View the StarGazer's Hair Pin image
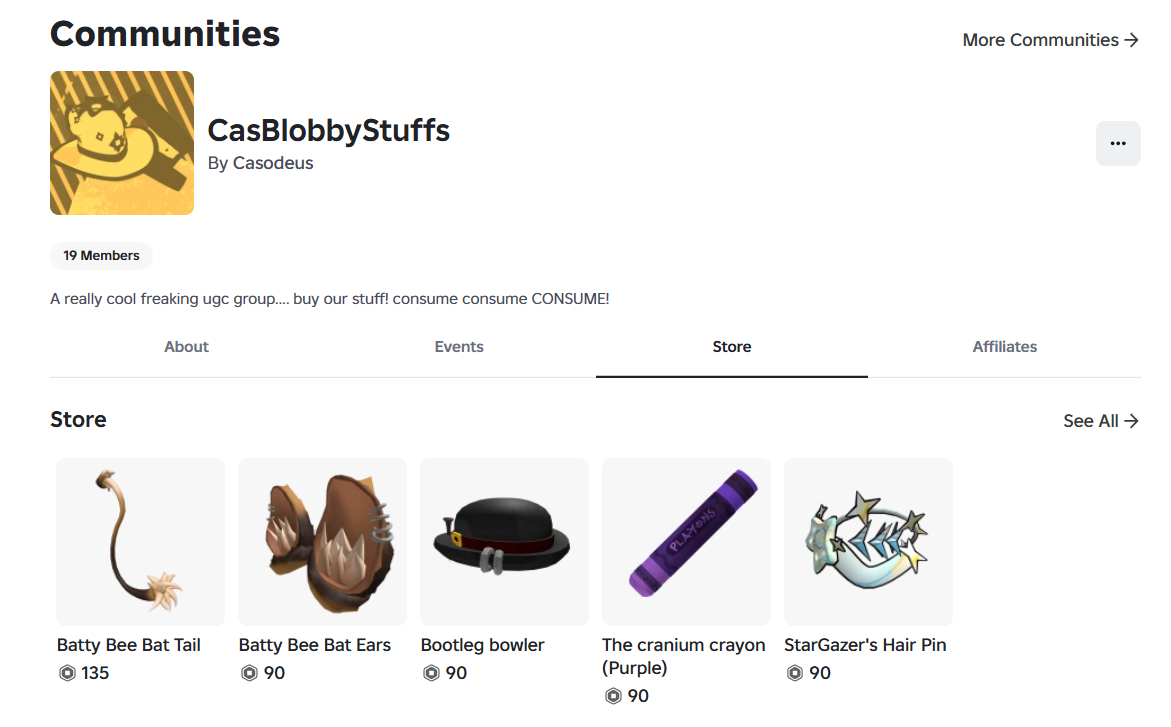Viewport: 1171px width, 727px height. coord(868,542)
